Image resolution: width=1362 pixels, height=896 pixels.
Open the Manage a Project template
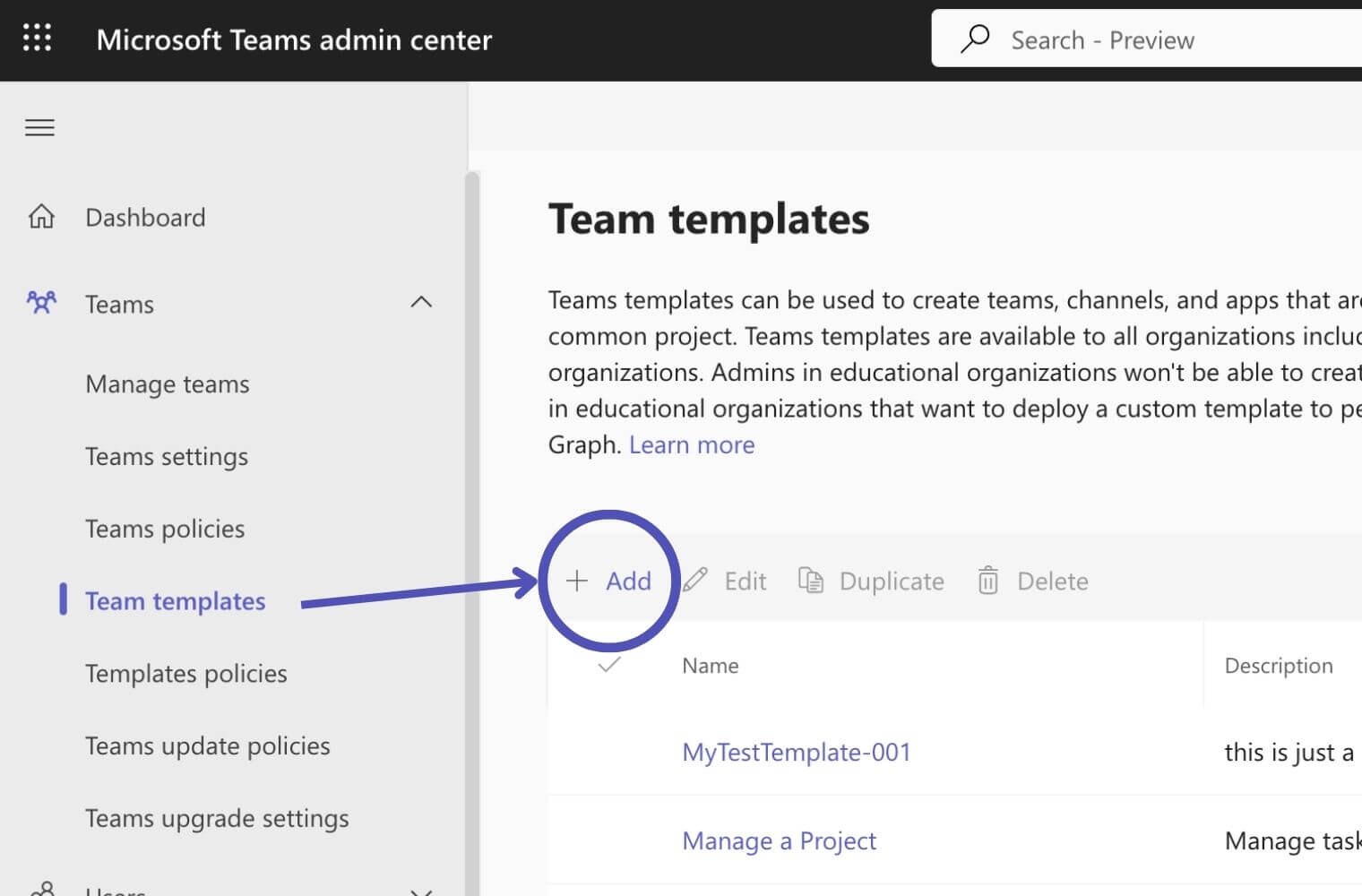(780, 840)
